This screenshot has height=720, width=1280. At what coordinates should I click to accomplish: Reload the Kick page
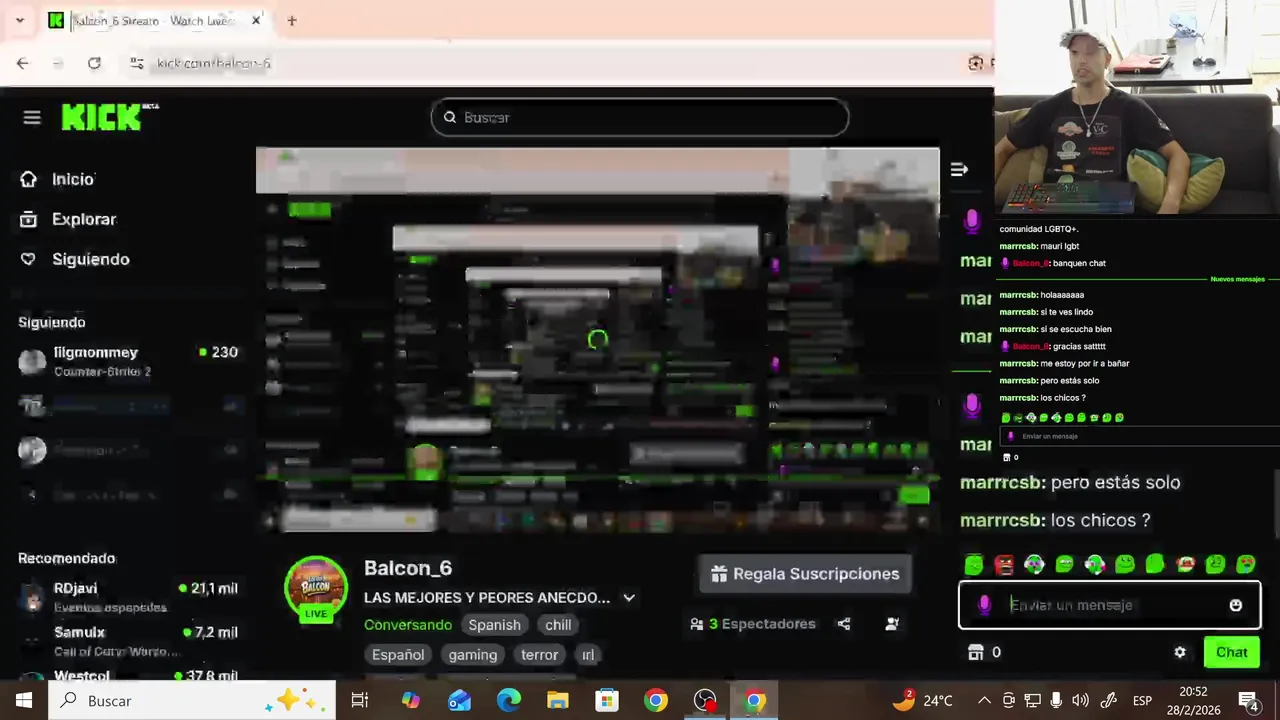[94, 63]
